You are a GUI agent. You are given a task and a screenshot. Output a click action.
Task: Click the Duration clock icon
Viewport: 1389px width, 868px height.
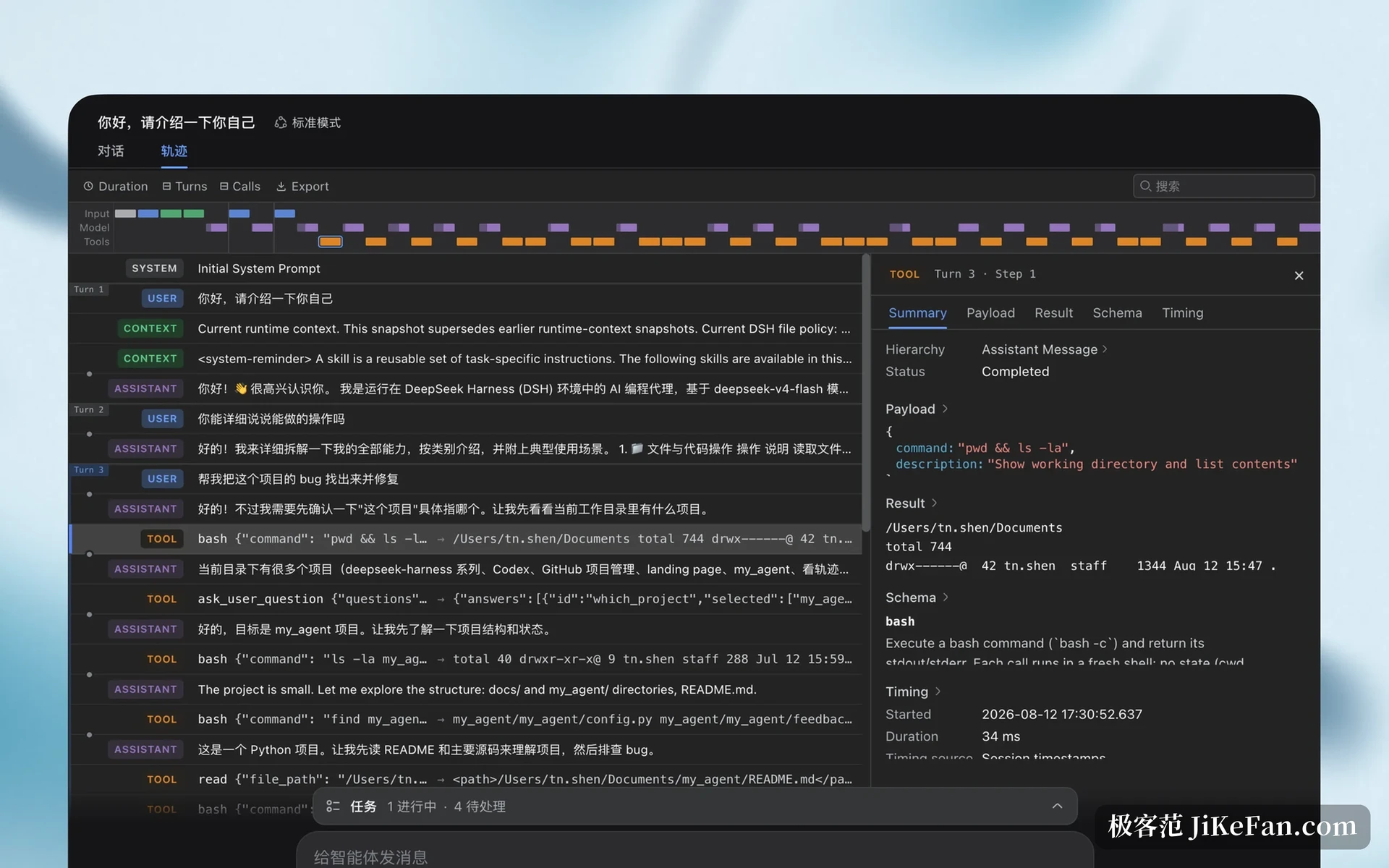pyautogui.click(x=88, y=186)
